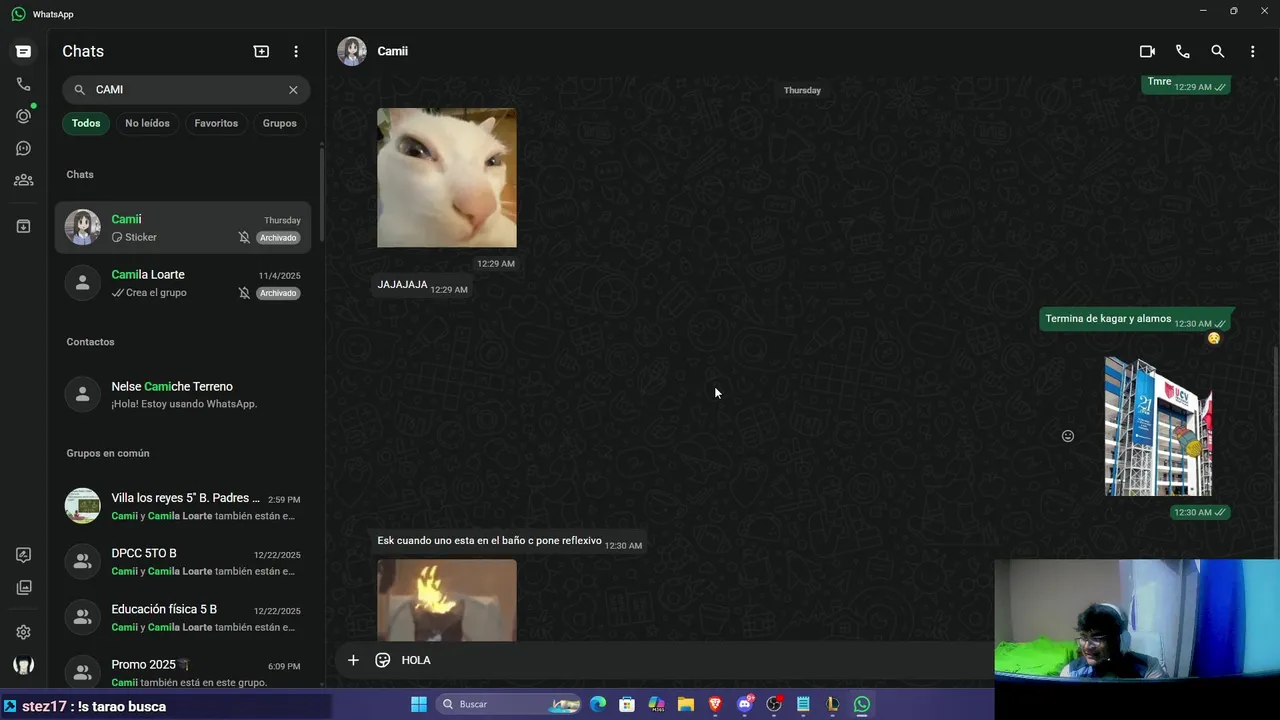React to the UCV sticker with emoji button
Screen dimensions: 1280x720
(1068, 436)
